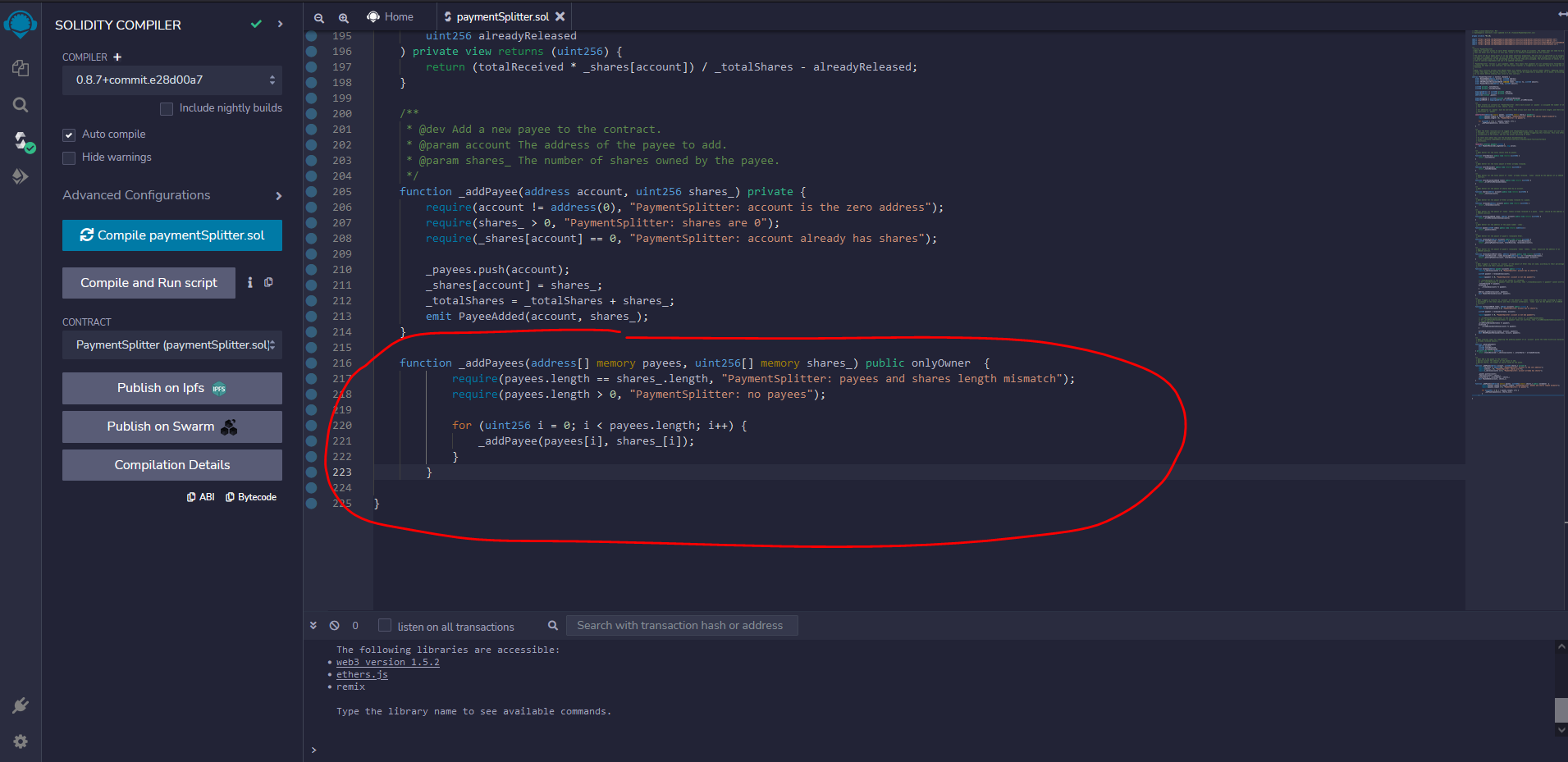1568x762 pixels.
Task: Collapse the terminal with double-chevron icon
Action: (x=313, y=626)
